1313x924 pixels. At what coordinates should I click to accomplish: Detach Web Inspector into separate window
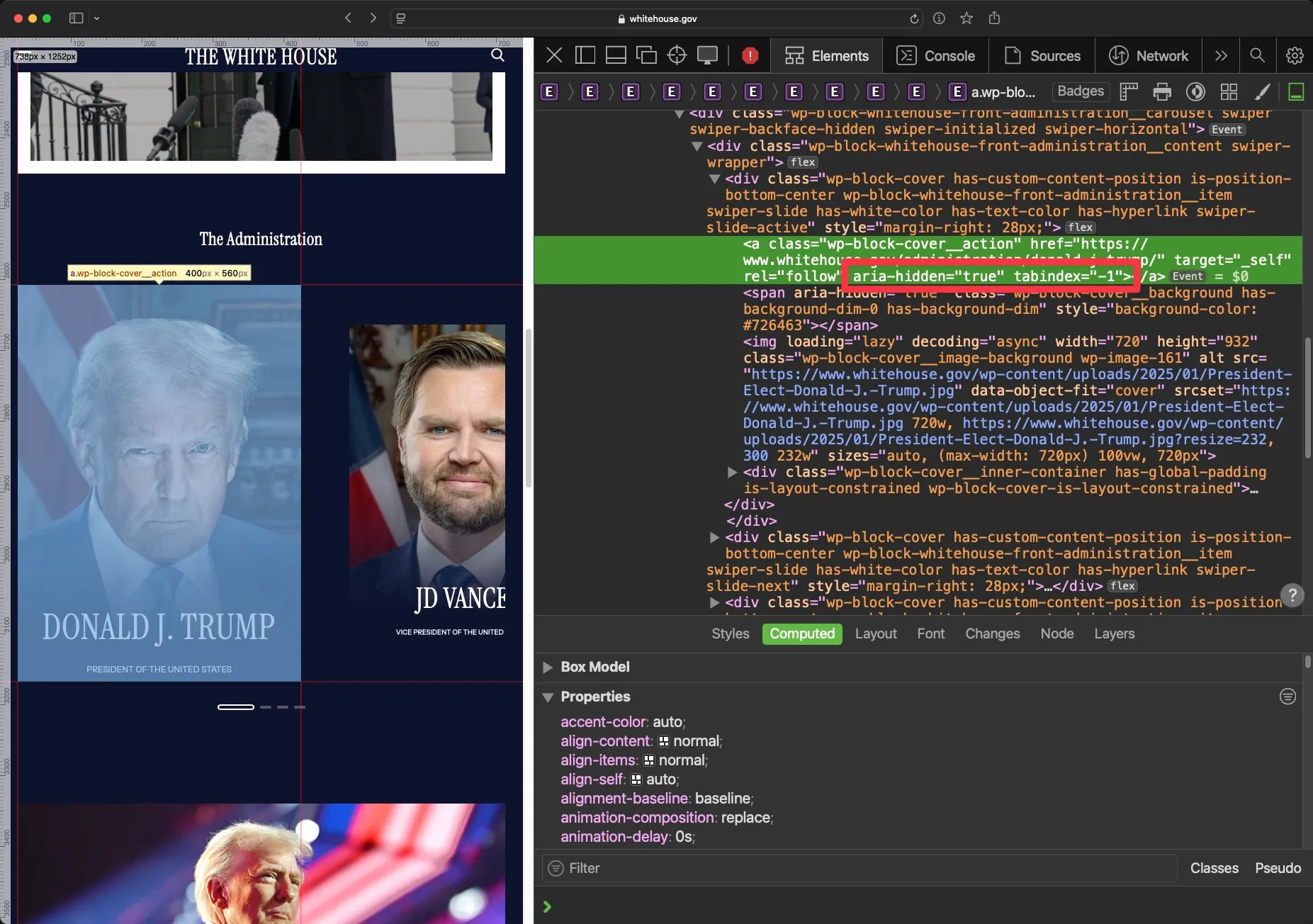(x=646, y=55)
